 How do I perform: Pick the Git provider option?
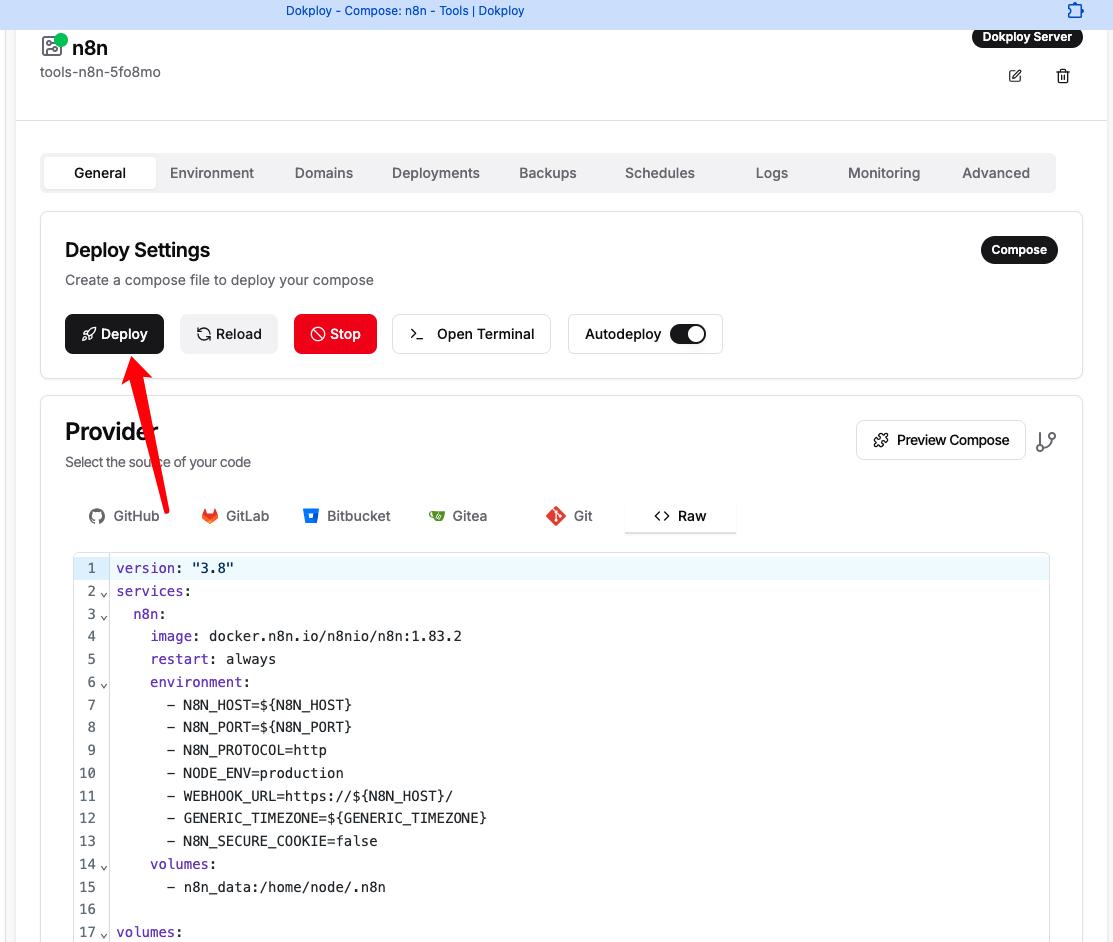569,516
